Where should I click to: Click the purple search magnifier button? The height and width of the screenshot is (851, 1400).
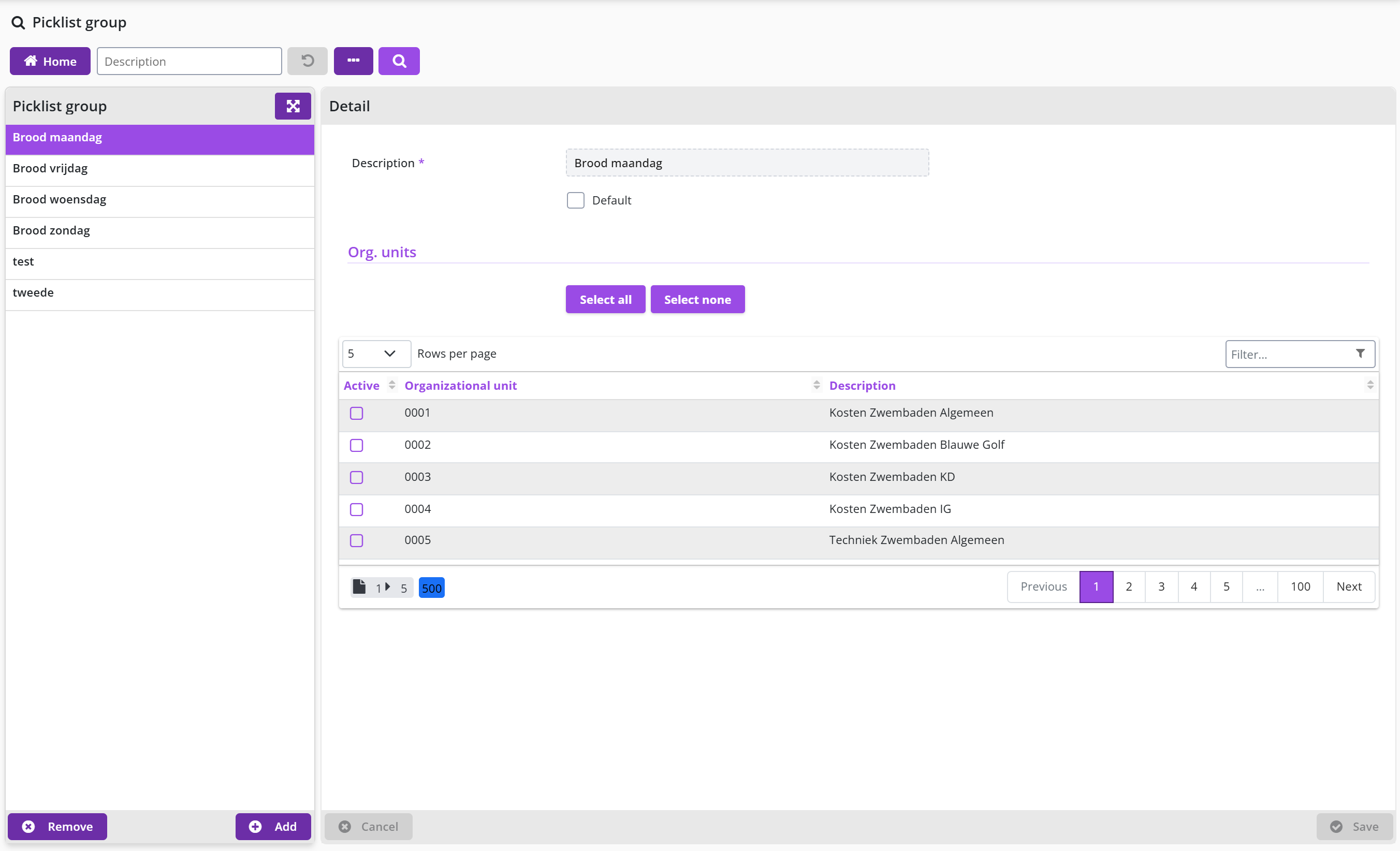pos(399,61)
